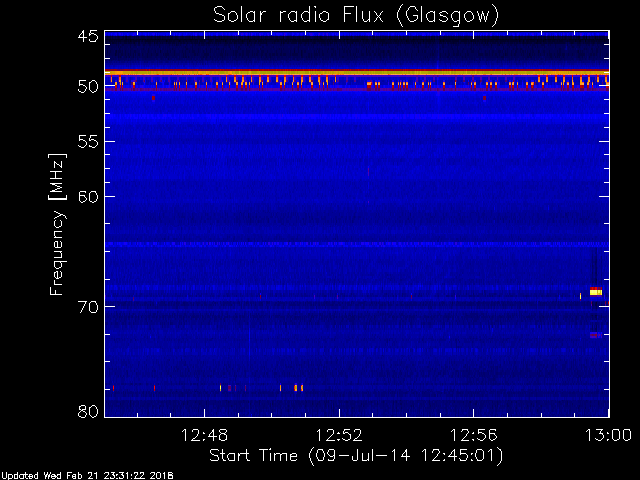The image size is (640, 480).
Task: Click the "Start Time (09-Jul-14 12:45:01)" label
Action: coord(356,455)
